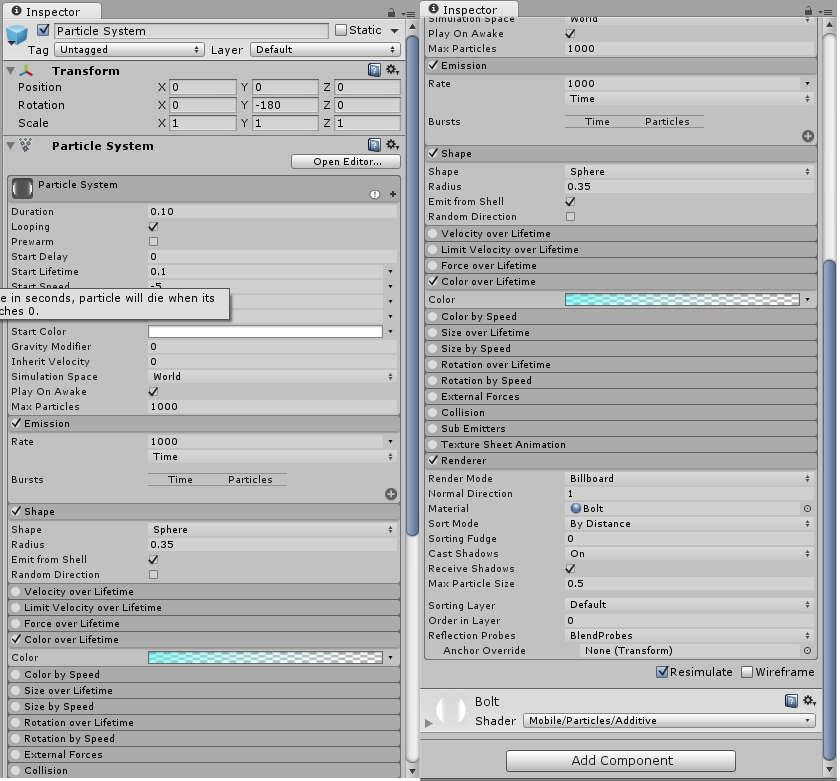Image resolution: width=840 pixels, height=781 pixels.
Task: Toggle Emit from Shell in right Inspector
Action: click(570, 201)
